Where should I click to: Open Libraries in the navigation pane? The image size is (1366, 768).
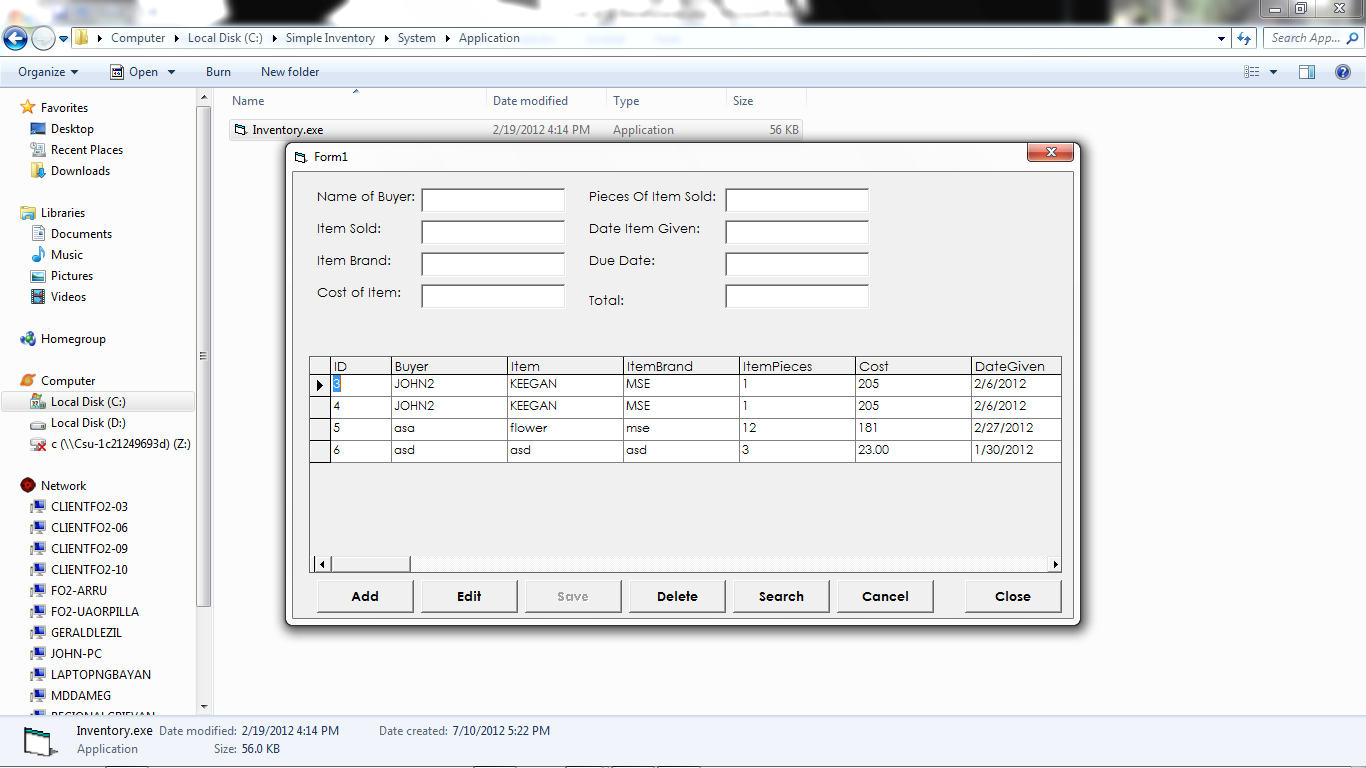[x=63, y=213]
